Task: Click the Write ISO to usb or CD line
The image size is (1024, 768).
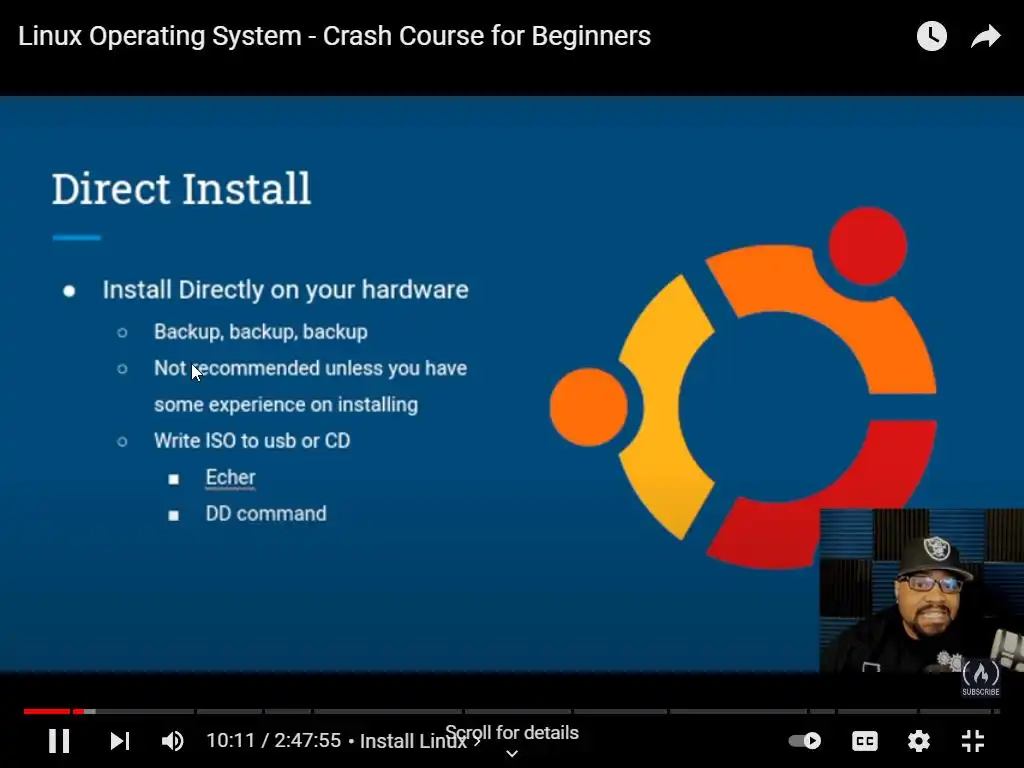Action: [x=252, y=441]
